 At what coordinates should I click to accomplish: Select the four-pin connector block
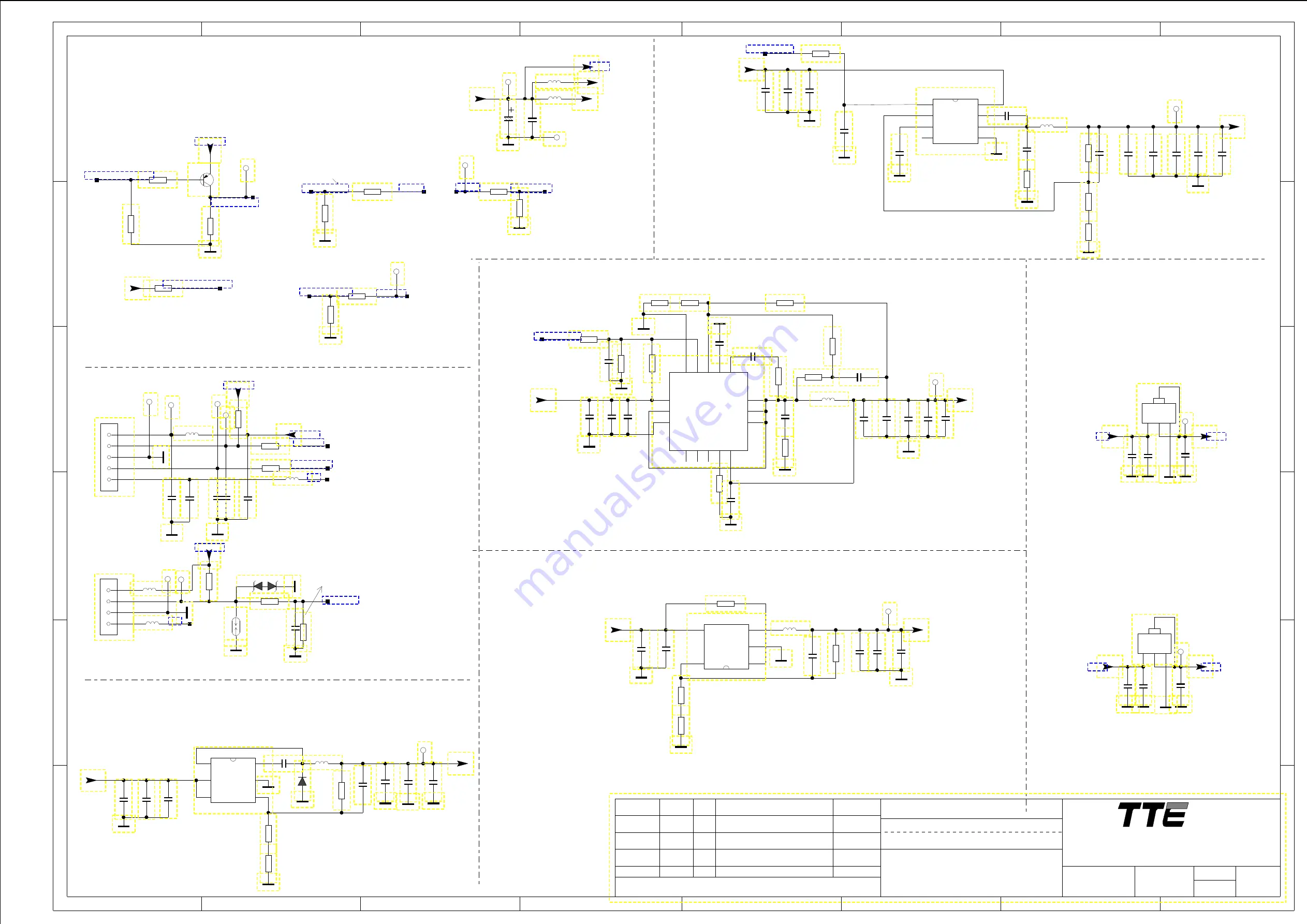coord(109,607)
